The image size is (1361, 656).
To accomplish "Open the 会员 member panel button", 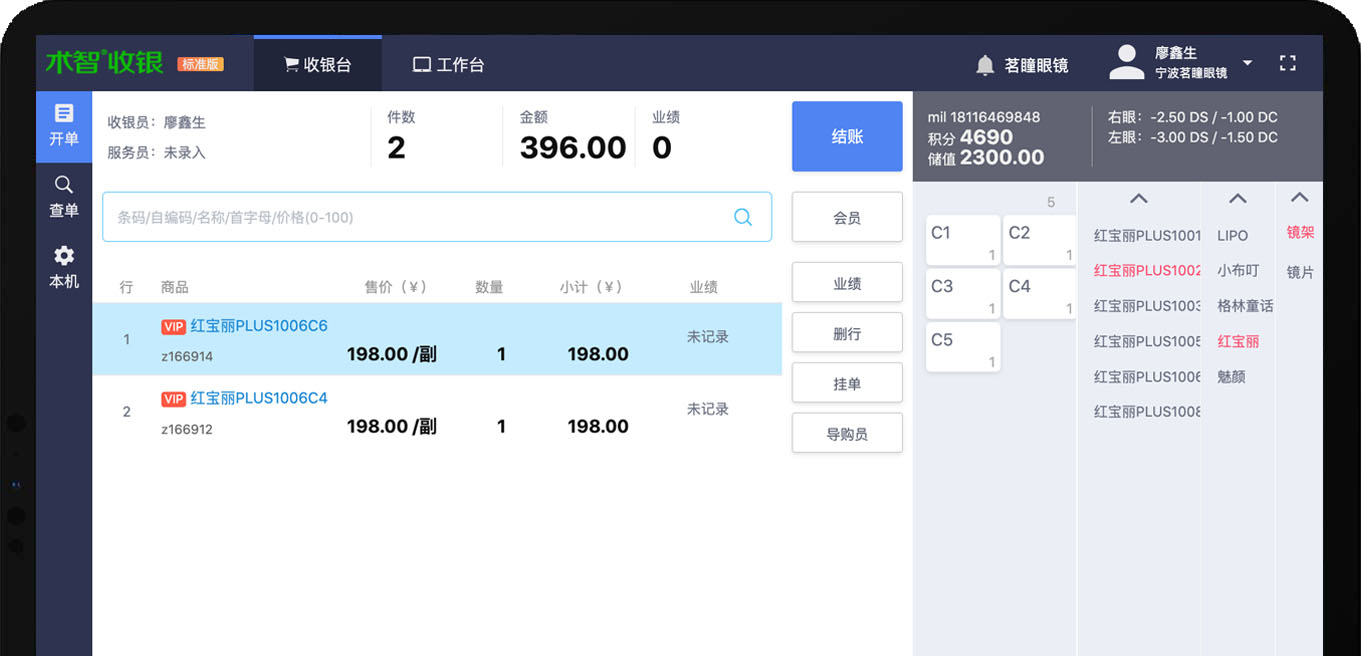I will click(847, 217).
